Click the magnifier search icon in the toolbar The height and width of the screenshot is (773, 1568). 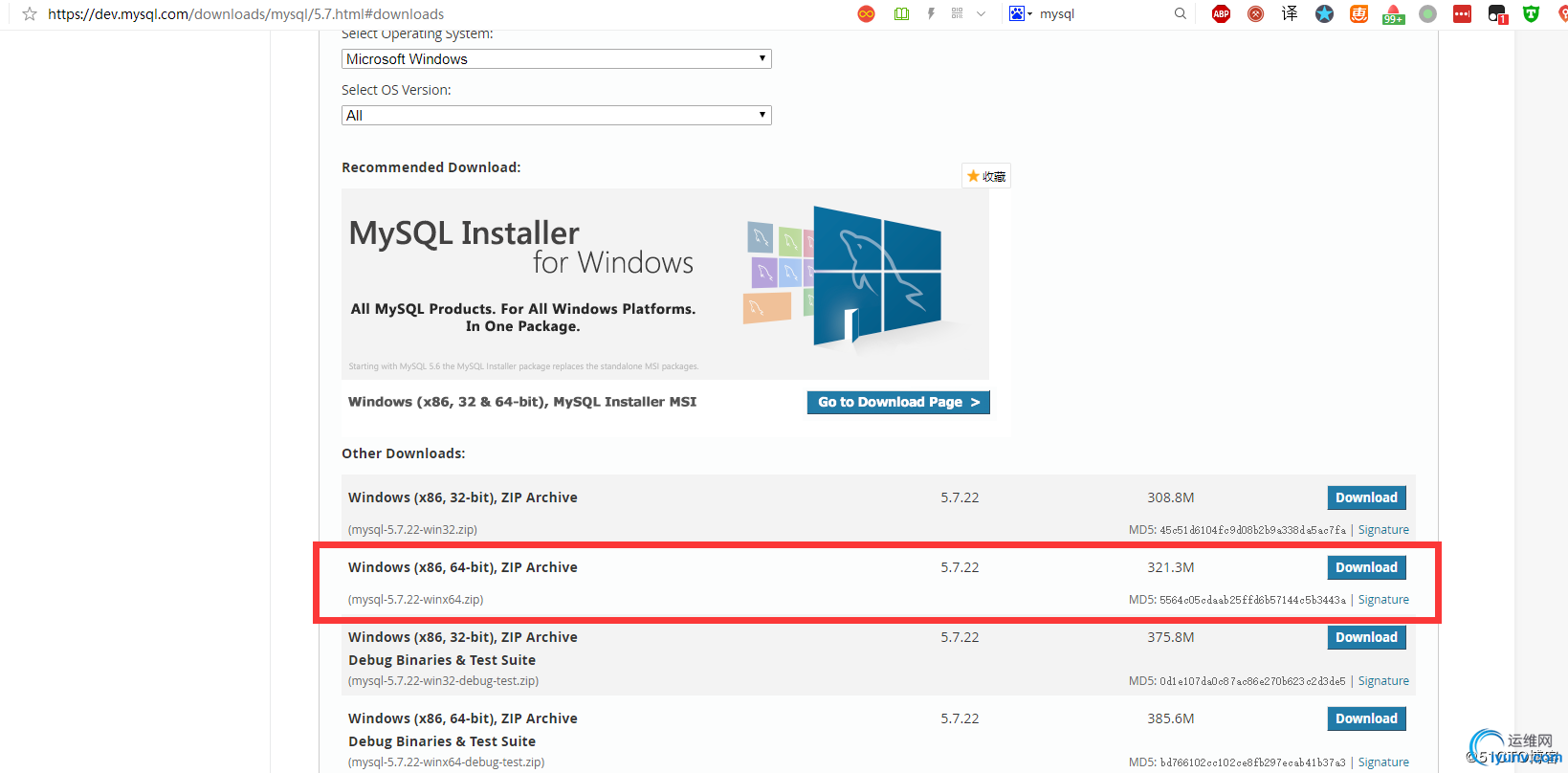pyautogui.click(x=1180, y=13)
